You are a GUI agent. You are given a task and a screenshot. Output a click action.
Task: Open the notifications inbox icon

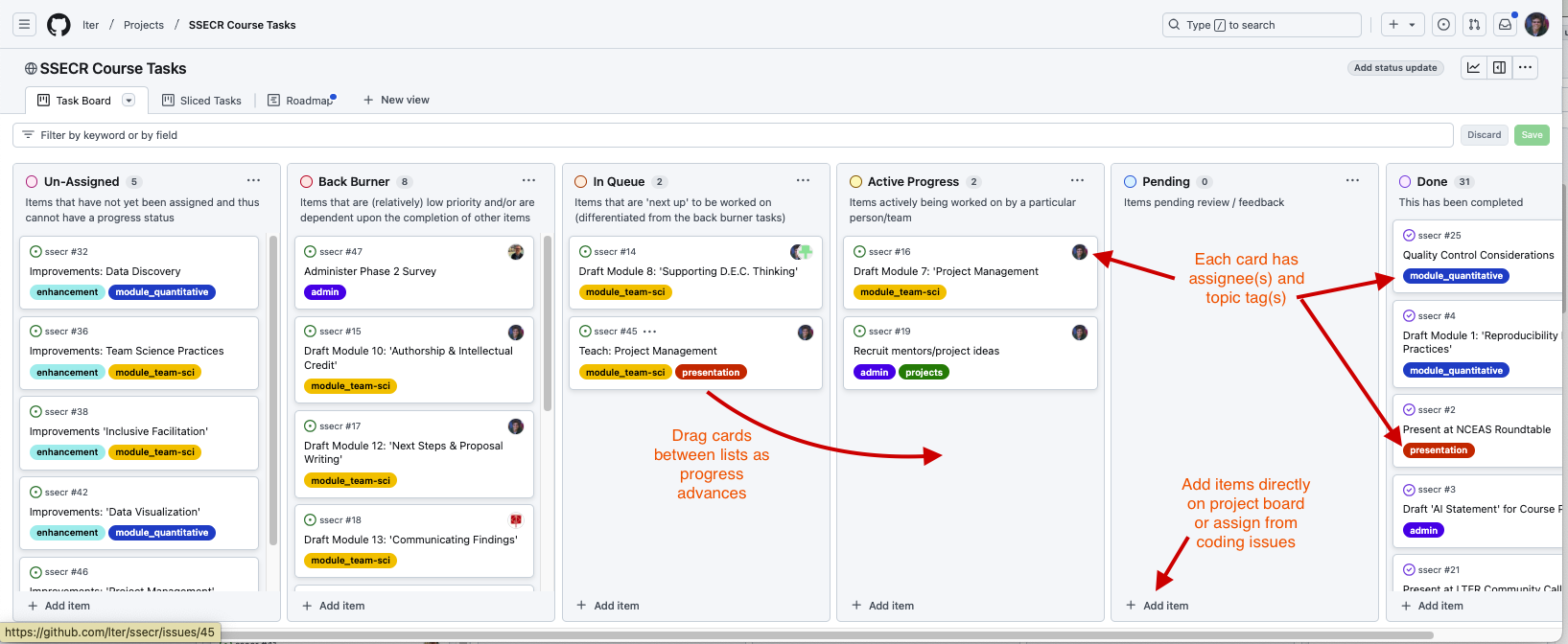pos(1505,25)
